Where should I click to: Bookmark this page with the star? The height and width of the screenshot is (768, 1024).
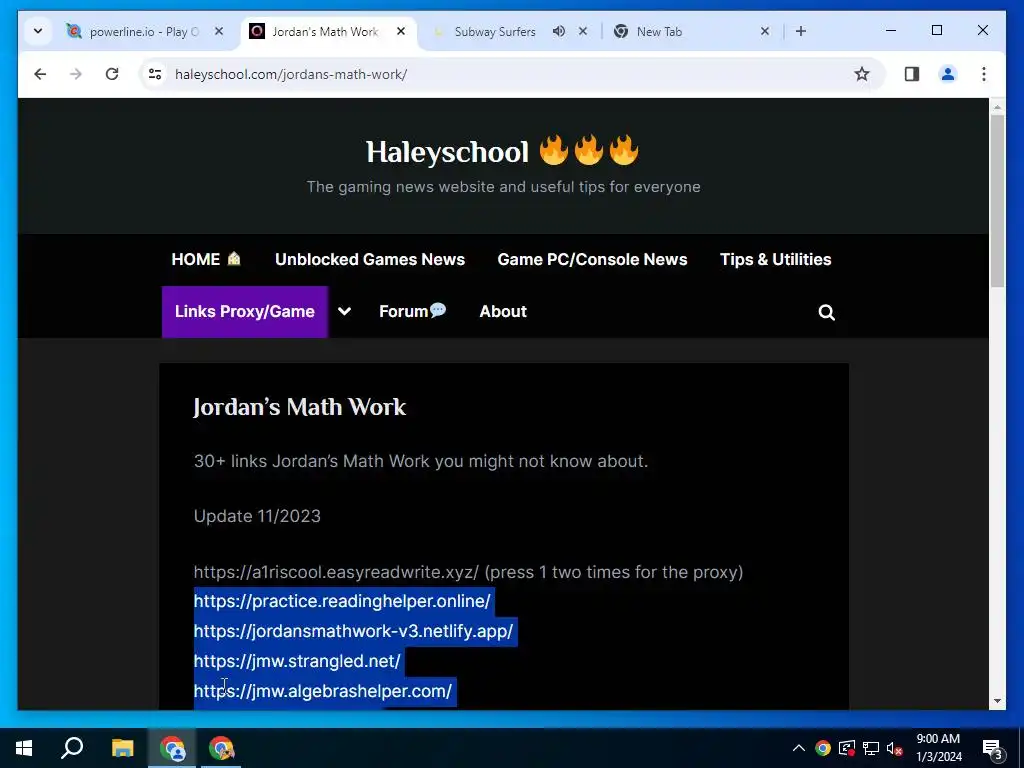coord(862,74)
